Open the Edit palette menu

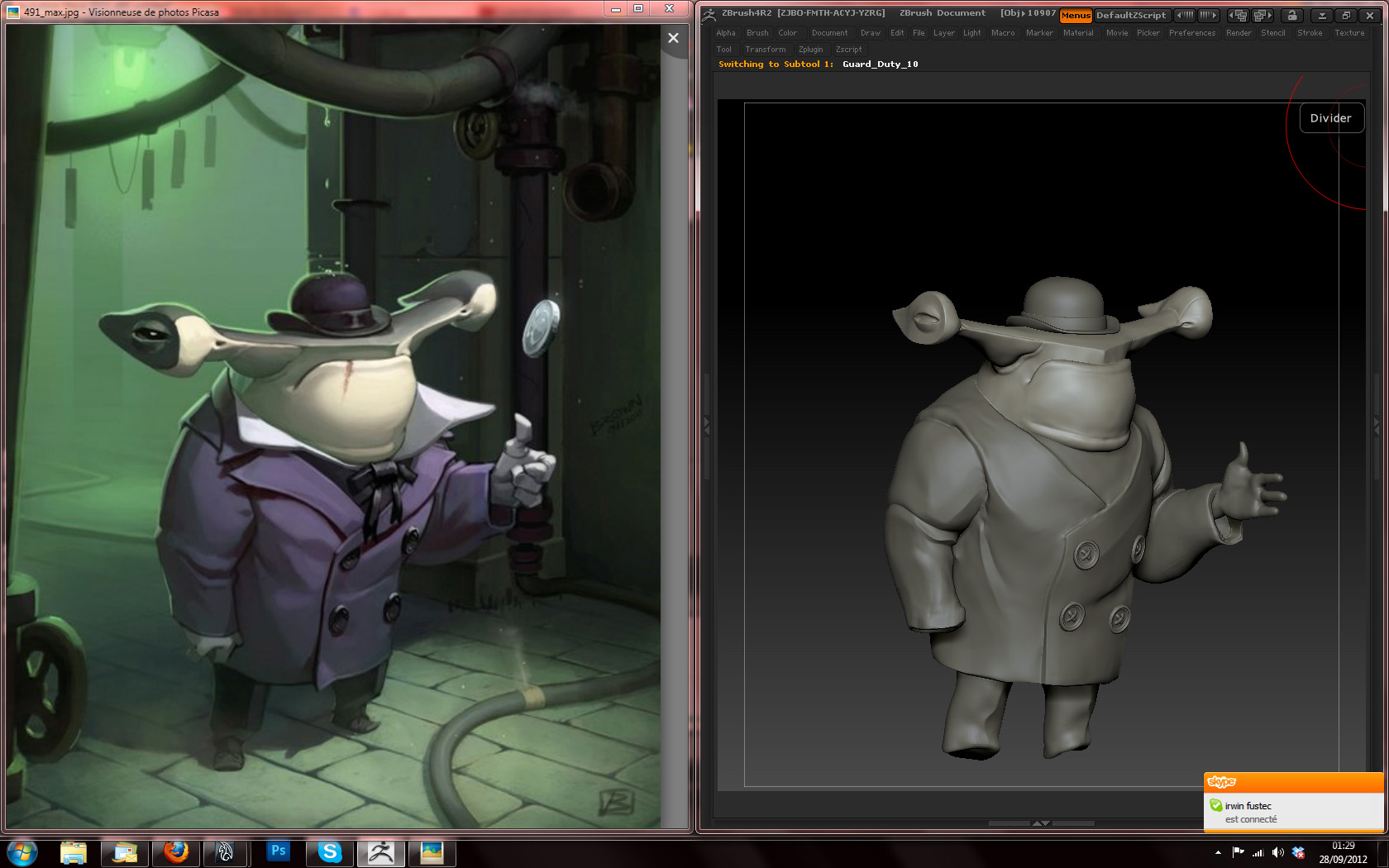(897, 33)
